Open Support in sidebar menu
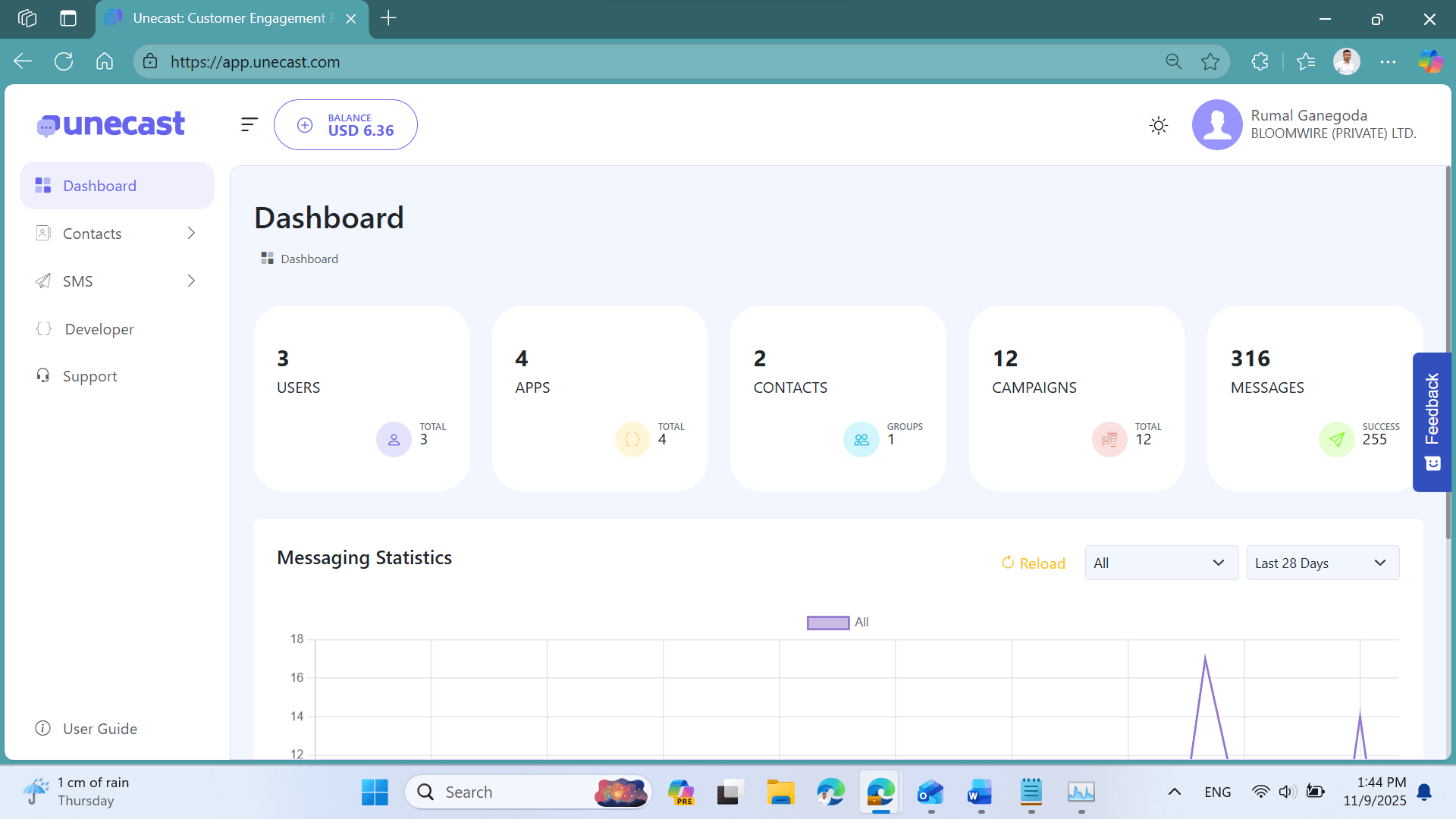 (89, 376)
